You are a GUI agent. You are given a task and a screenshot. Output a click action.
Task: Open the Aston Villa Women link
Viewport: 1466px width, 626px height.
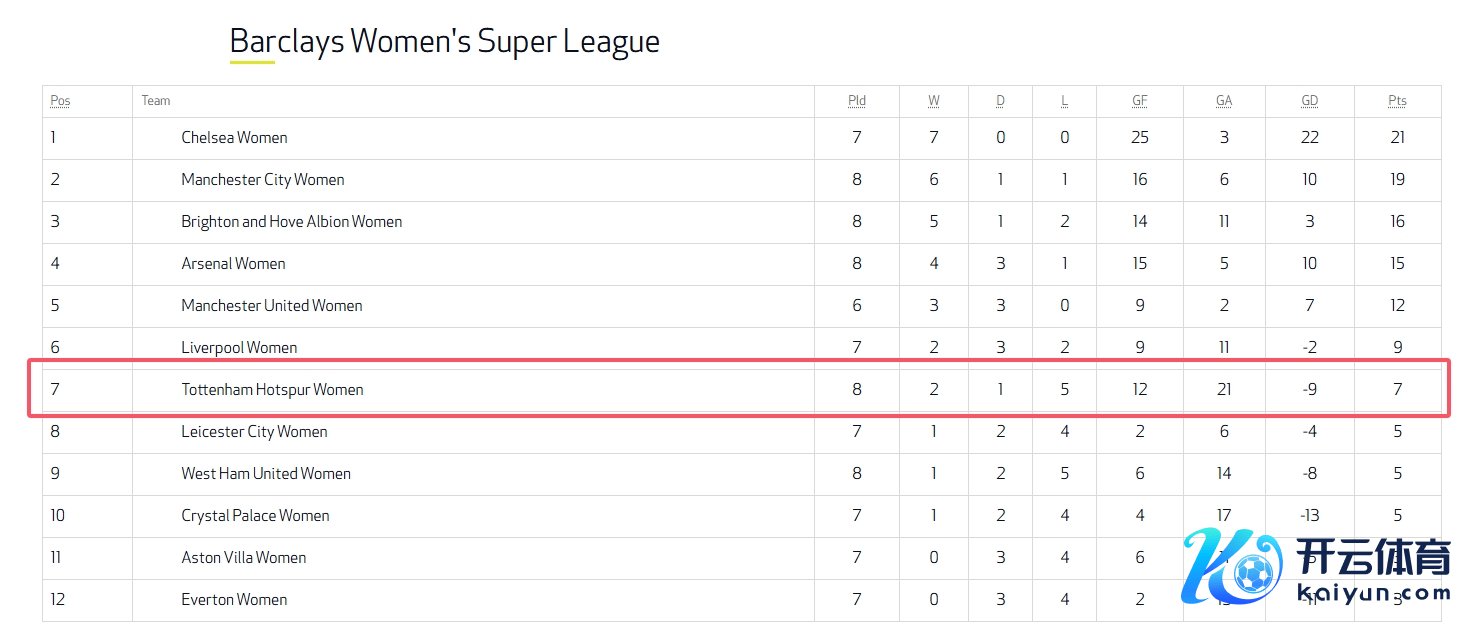click(243, 558)
